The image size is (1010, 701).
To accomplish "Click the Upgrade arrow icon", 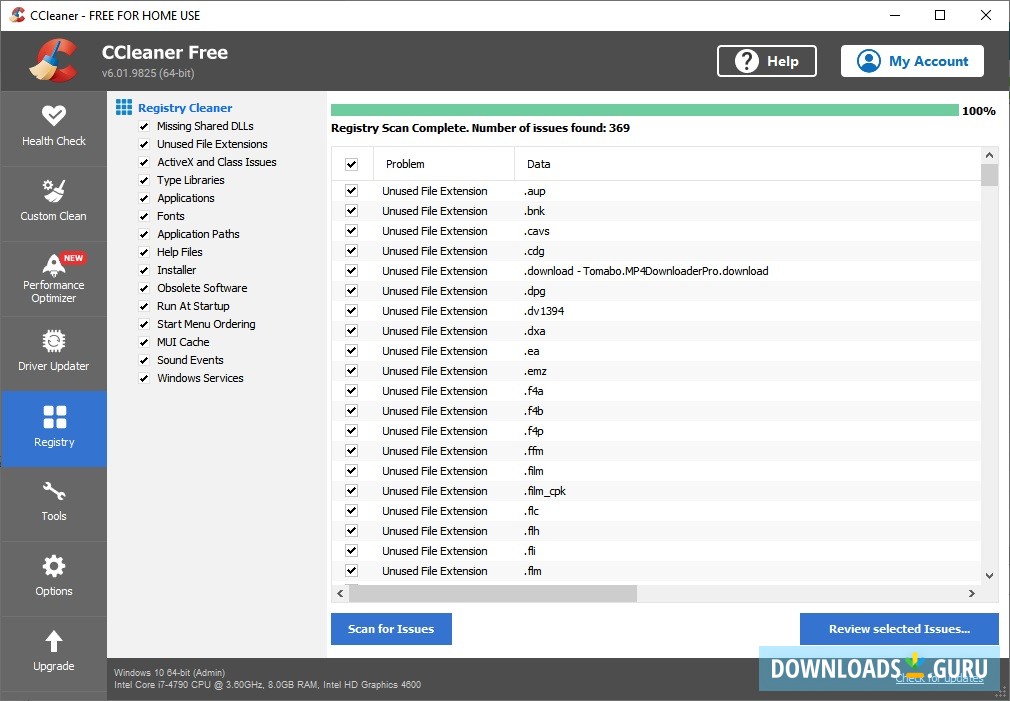I will click(x=54, y=645).
